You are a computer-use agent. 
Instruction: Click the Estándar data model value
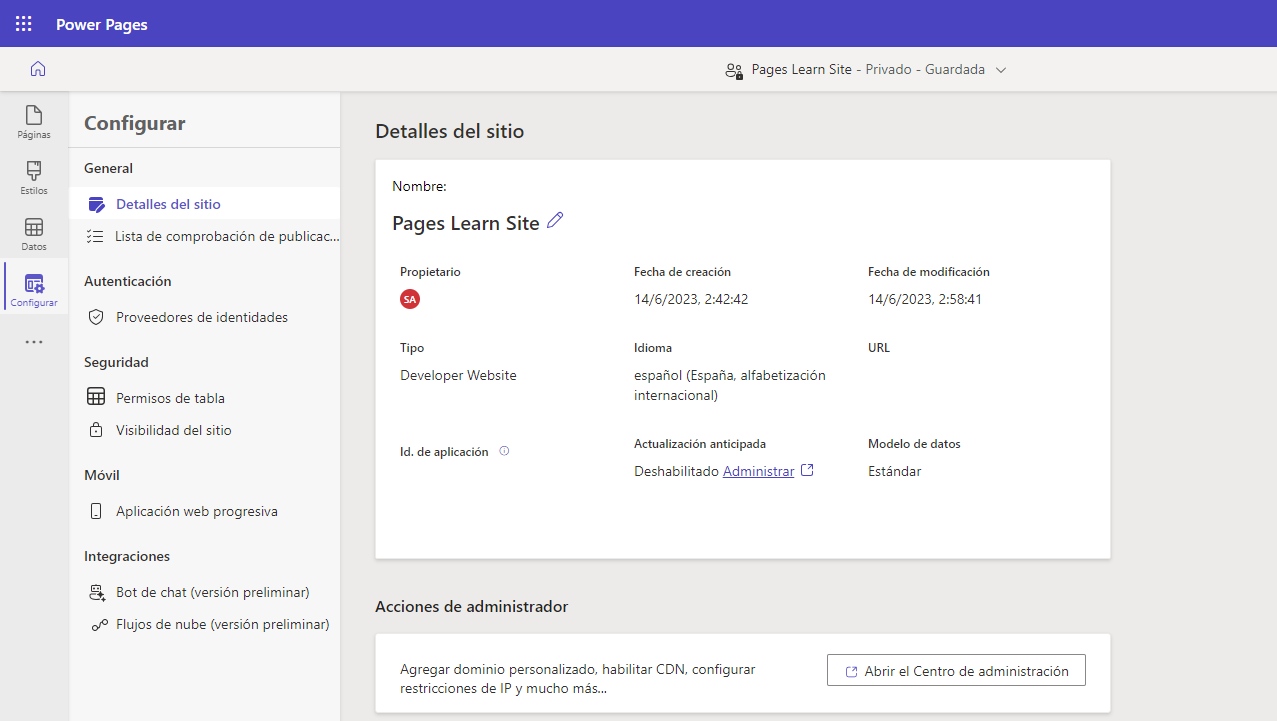click(895, 471)
